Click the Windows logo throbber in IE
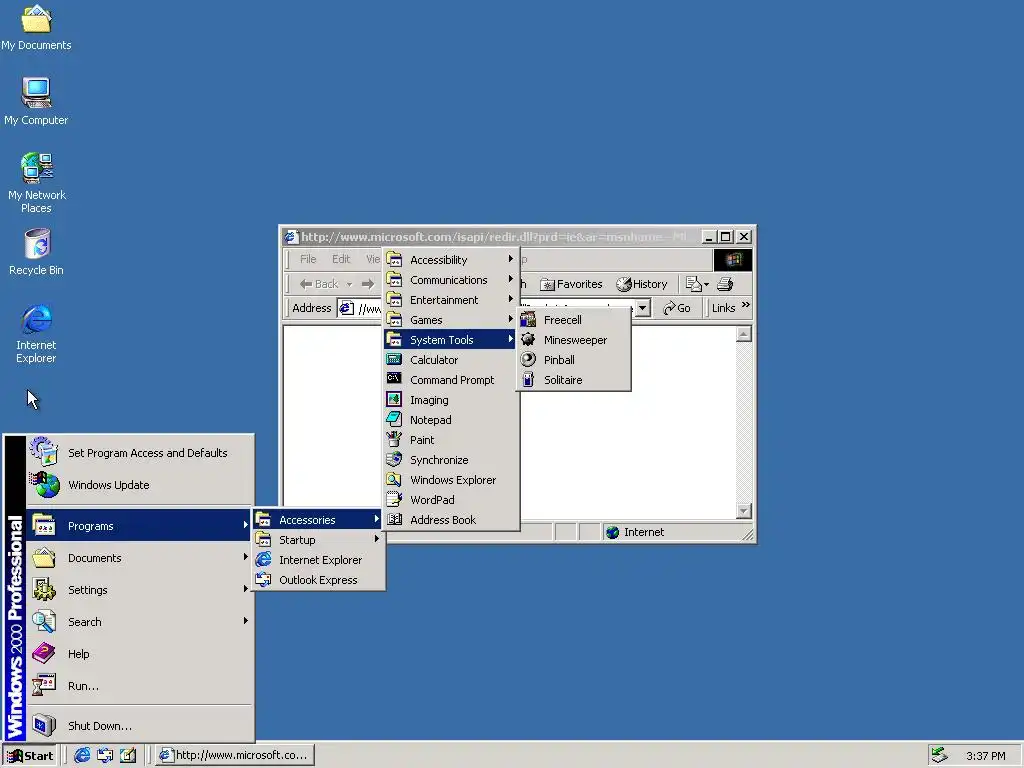 click(x=733, y=259)
